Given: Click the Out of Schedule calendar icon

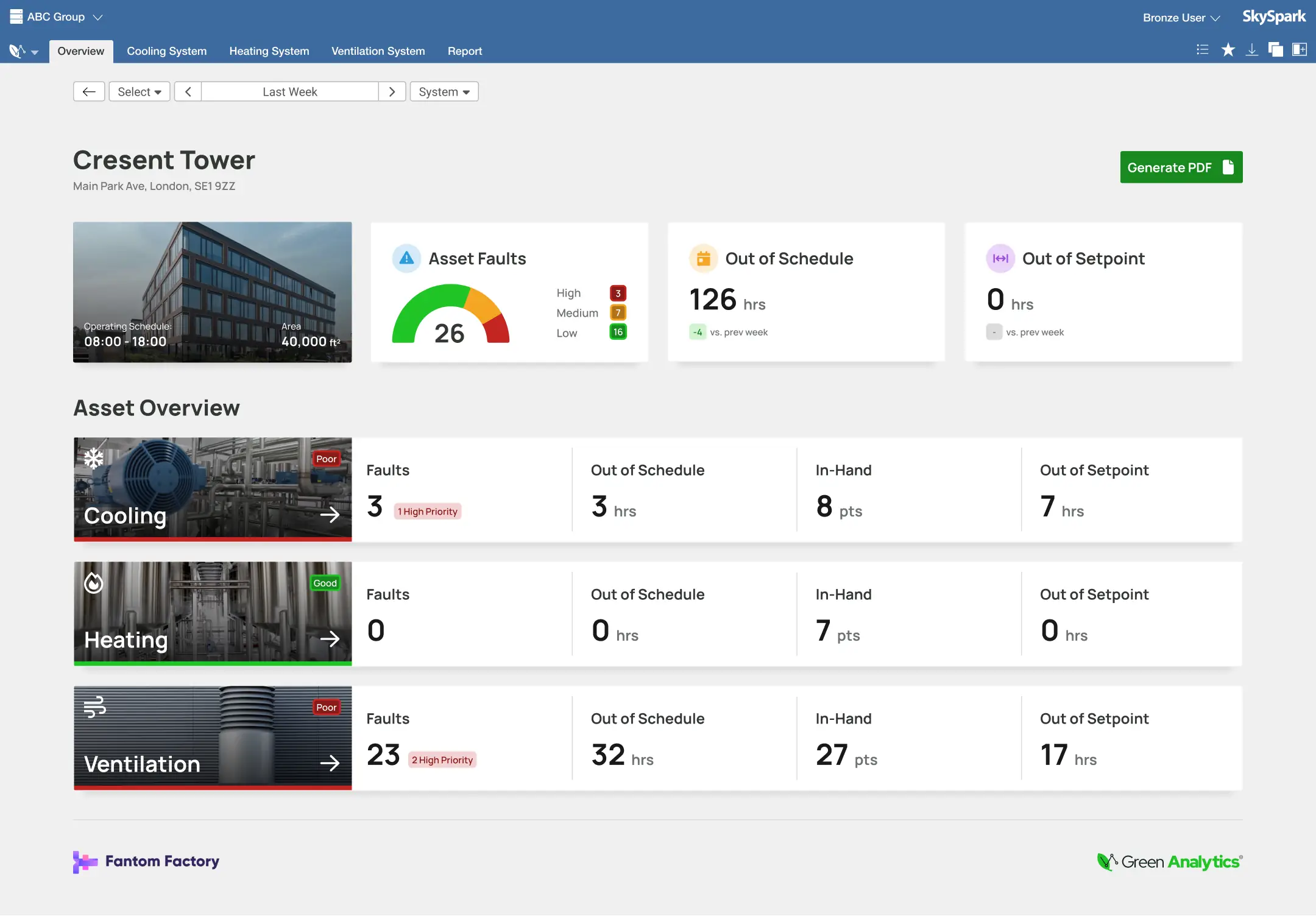Looking at the screenshot, I should pos(702,258).
